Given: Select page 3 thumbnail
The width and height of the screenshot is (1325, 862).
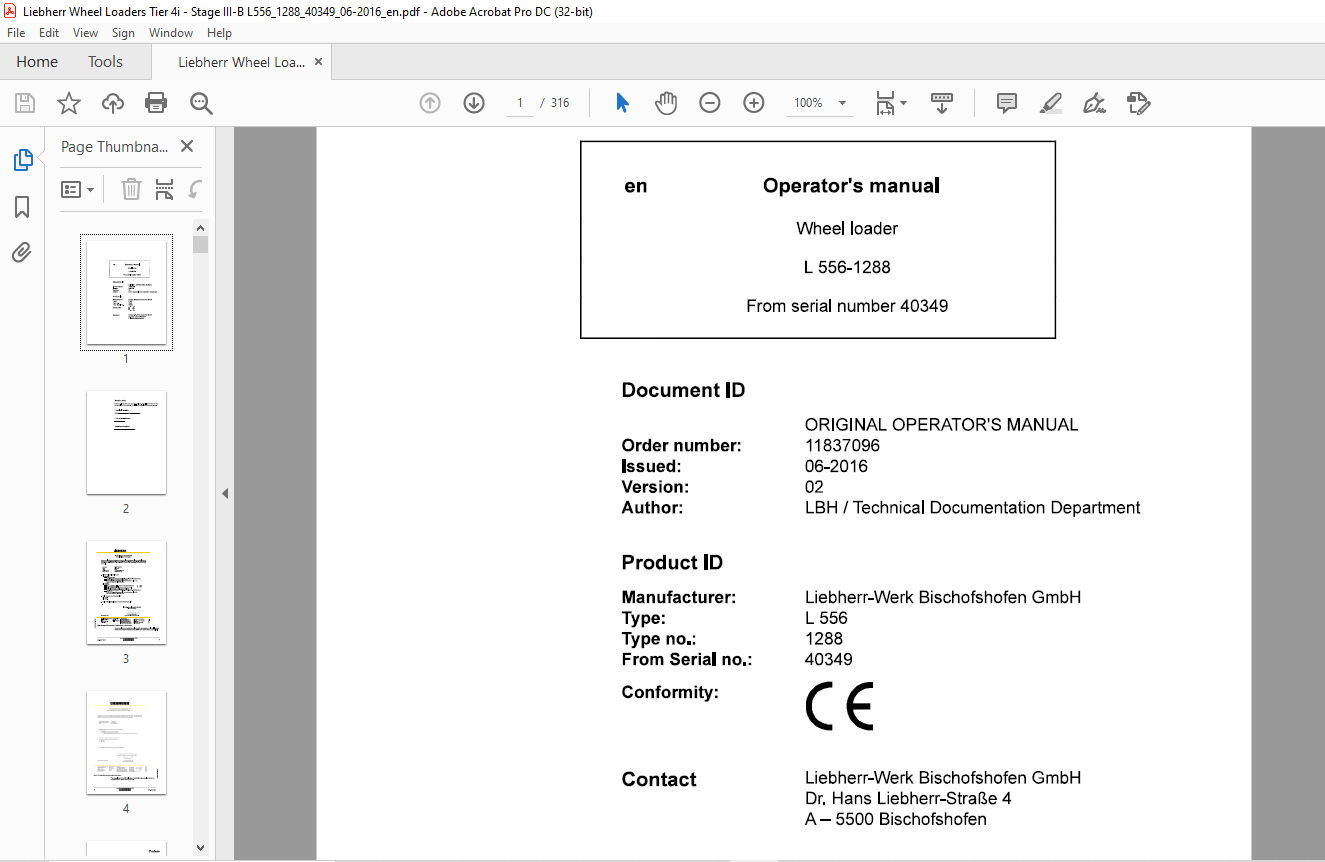Looking at the screenshot, I should pyautogui.click(x=126, y=592).
